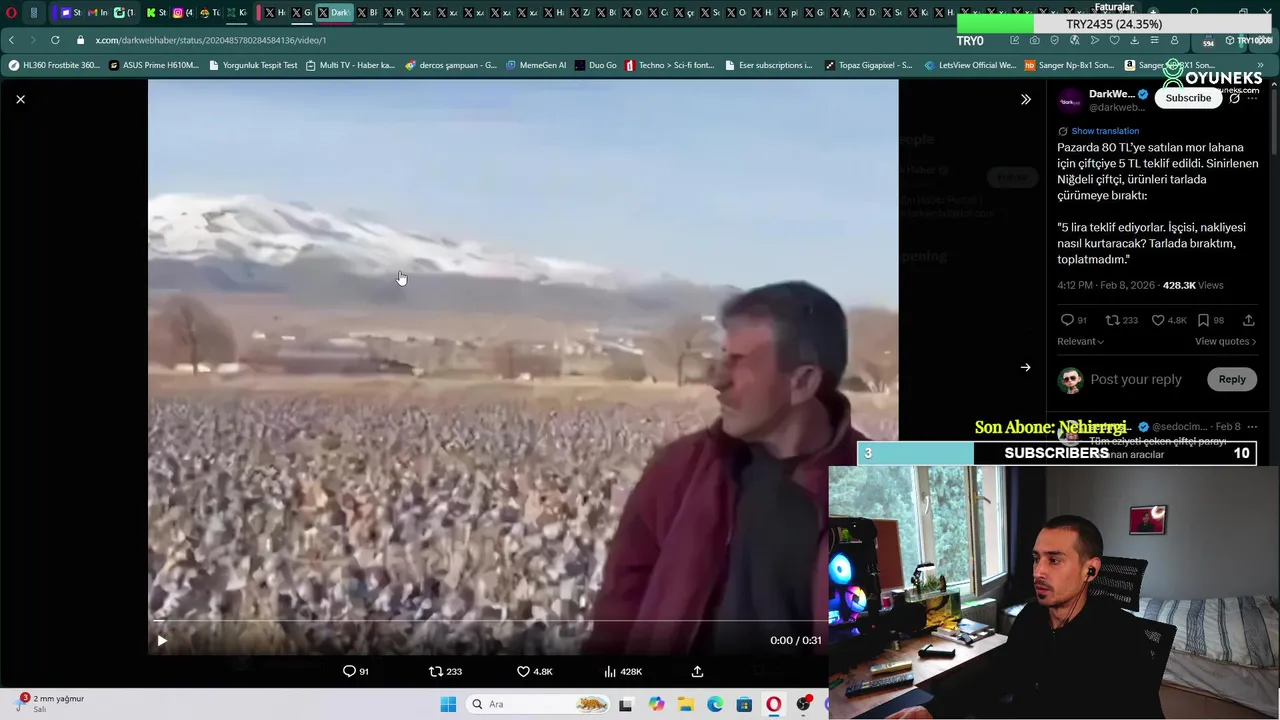Share via upload icon below video
This screenshot has height=720, width=1280.
coord(697,671)
